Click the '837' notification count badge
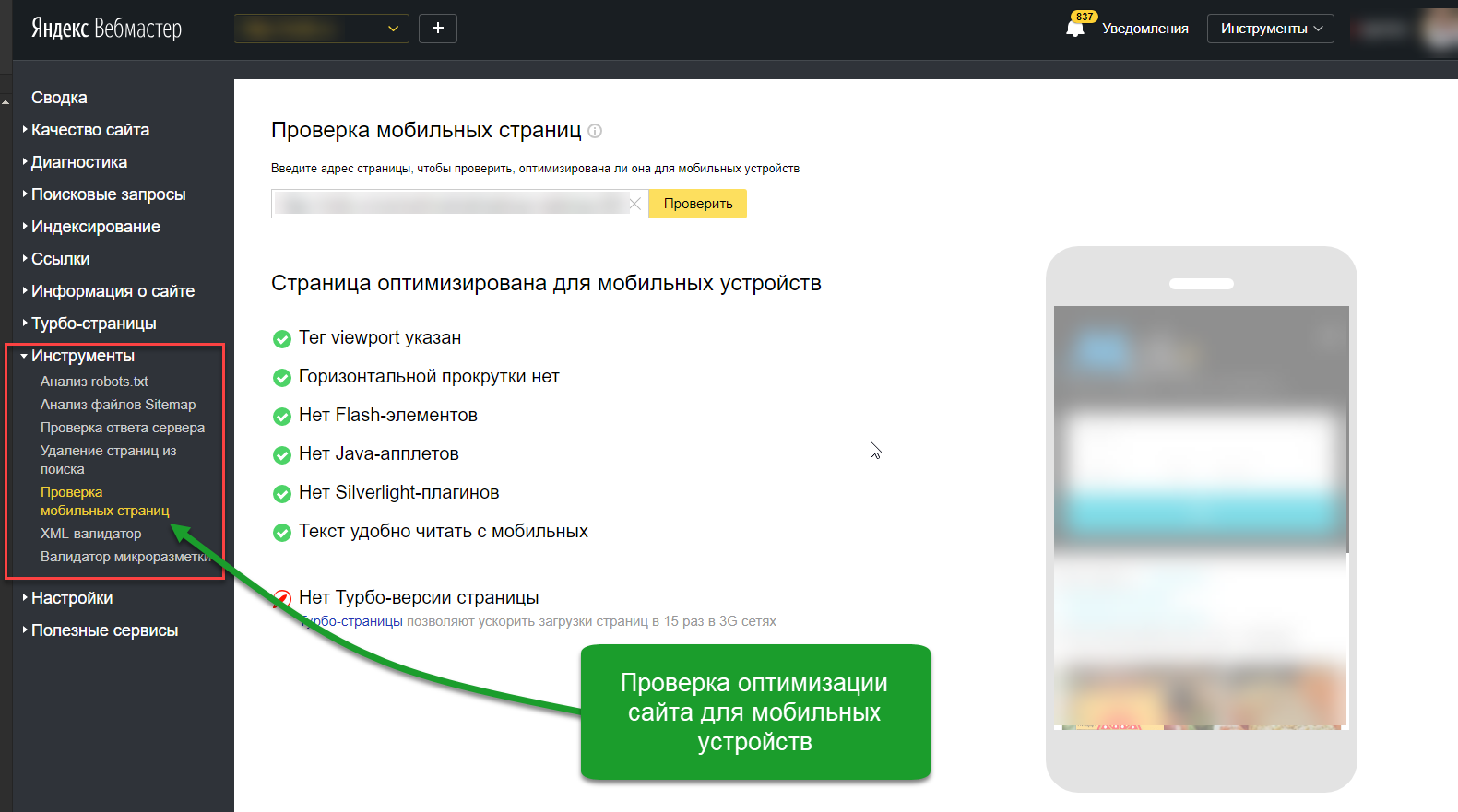 1085,17
